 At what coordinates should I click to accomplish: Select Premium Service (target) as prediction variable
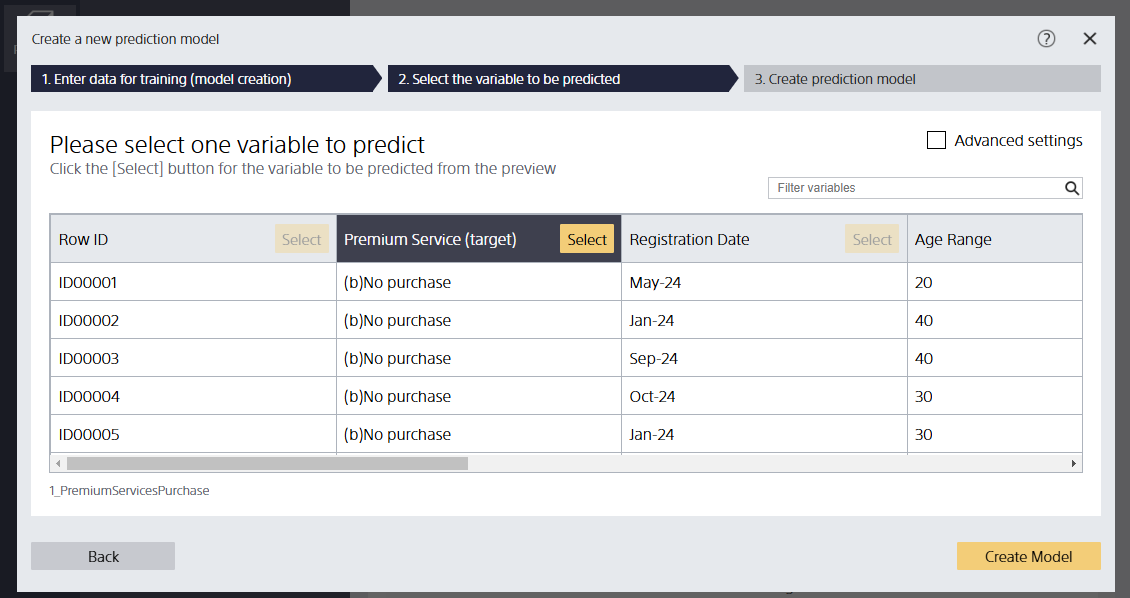tap(587, 240)
